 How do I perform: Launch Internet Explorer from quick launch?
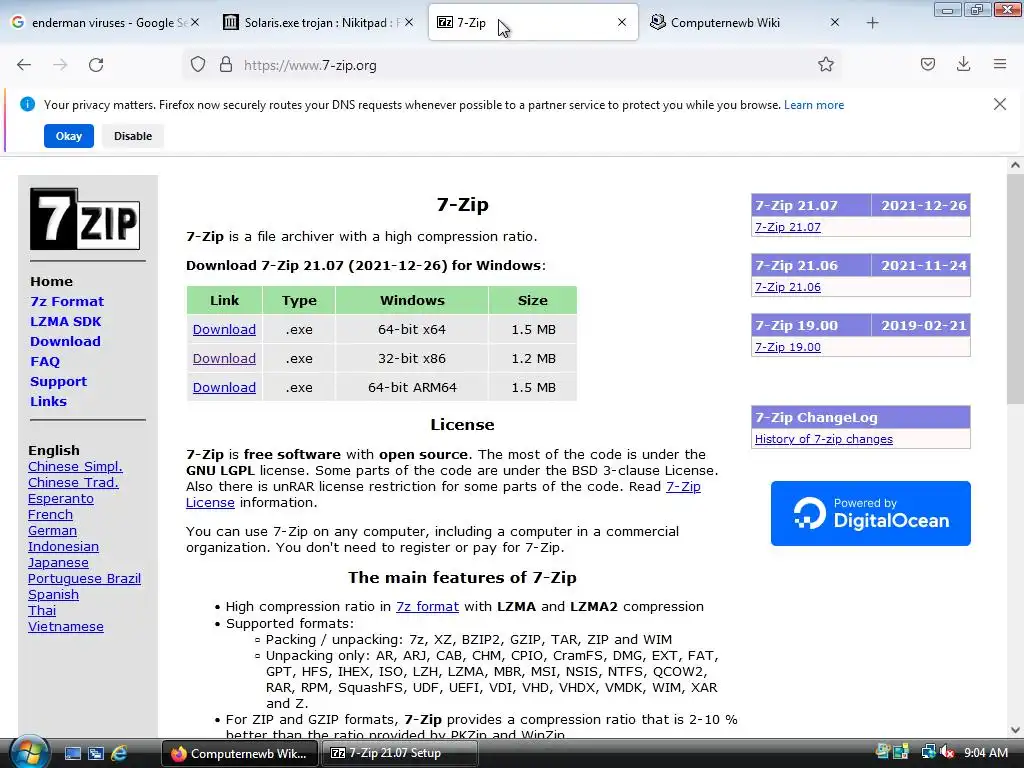[119, 754]
